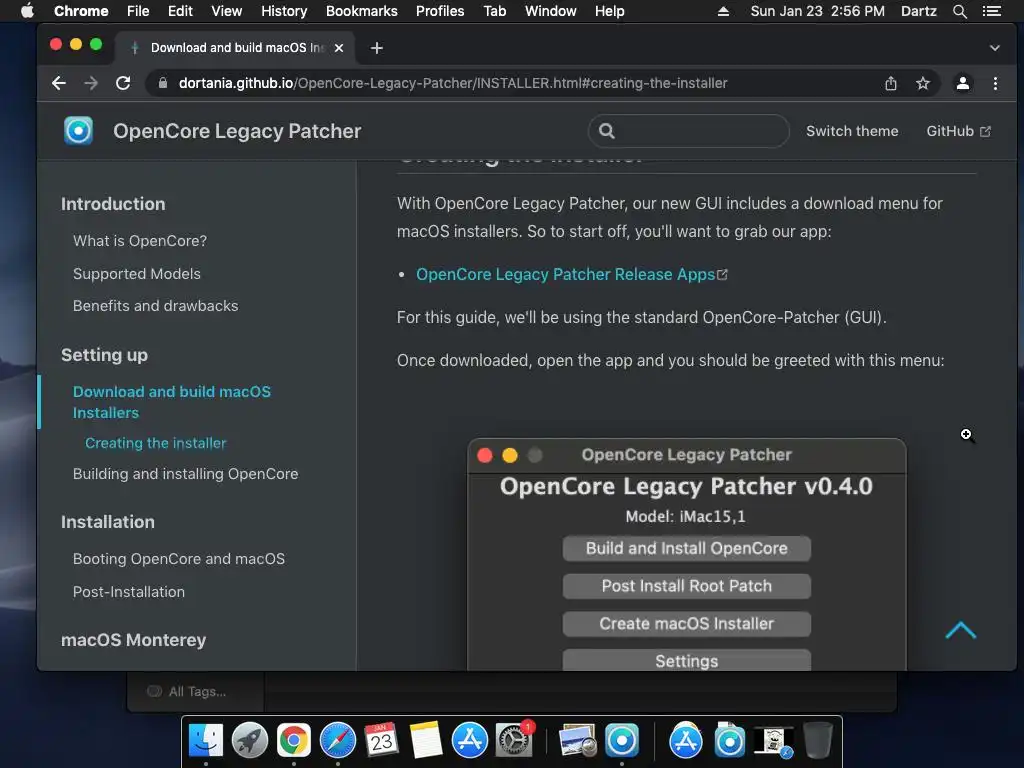
Task: Open a new tab with plus button
Action: [x=377, y=48]
